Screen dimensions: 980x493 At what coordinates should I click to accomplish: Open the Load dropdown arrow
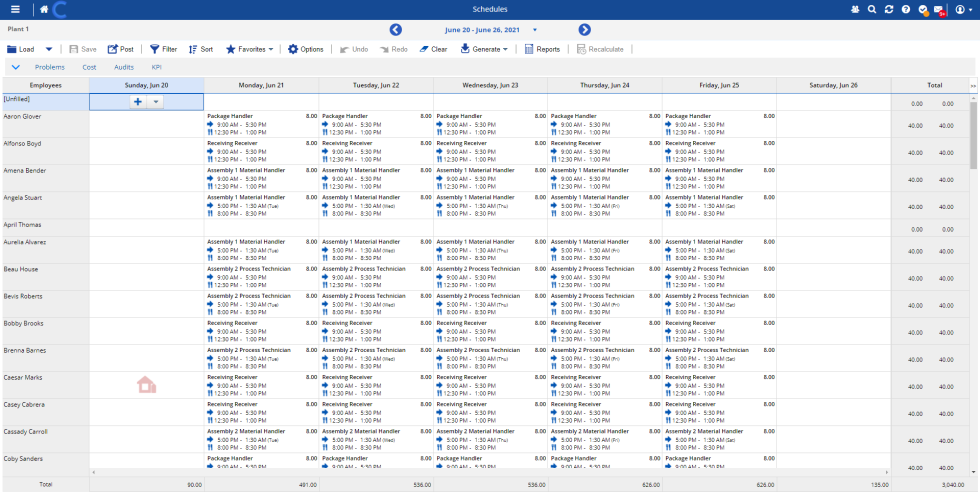(x=49, y=49)
